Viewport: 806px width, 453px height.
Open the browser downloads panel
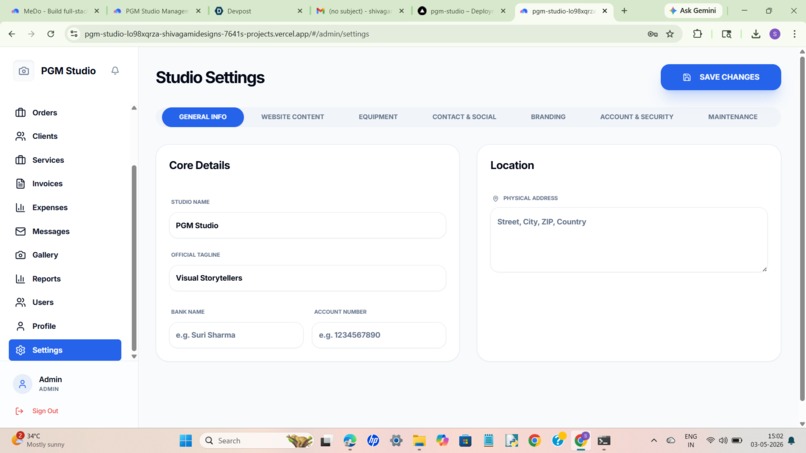[756, 34]
